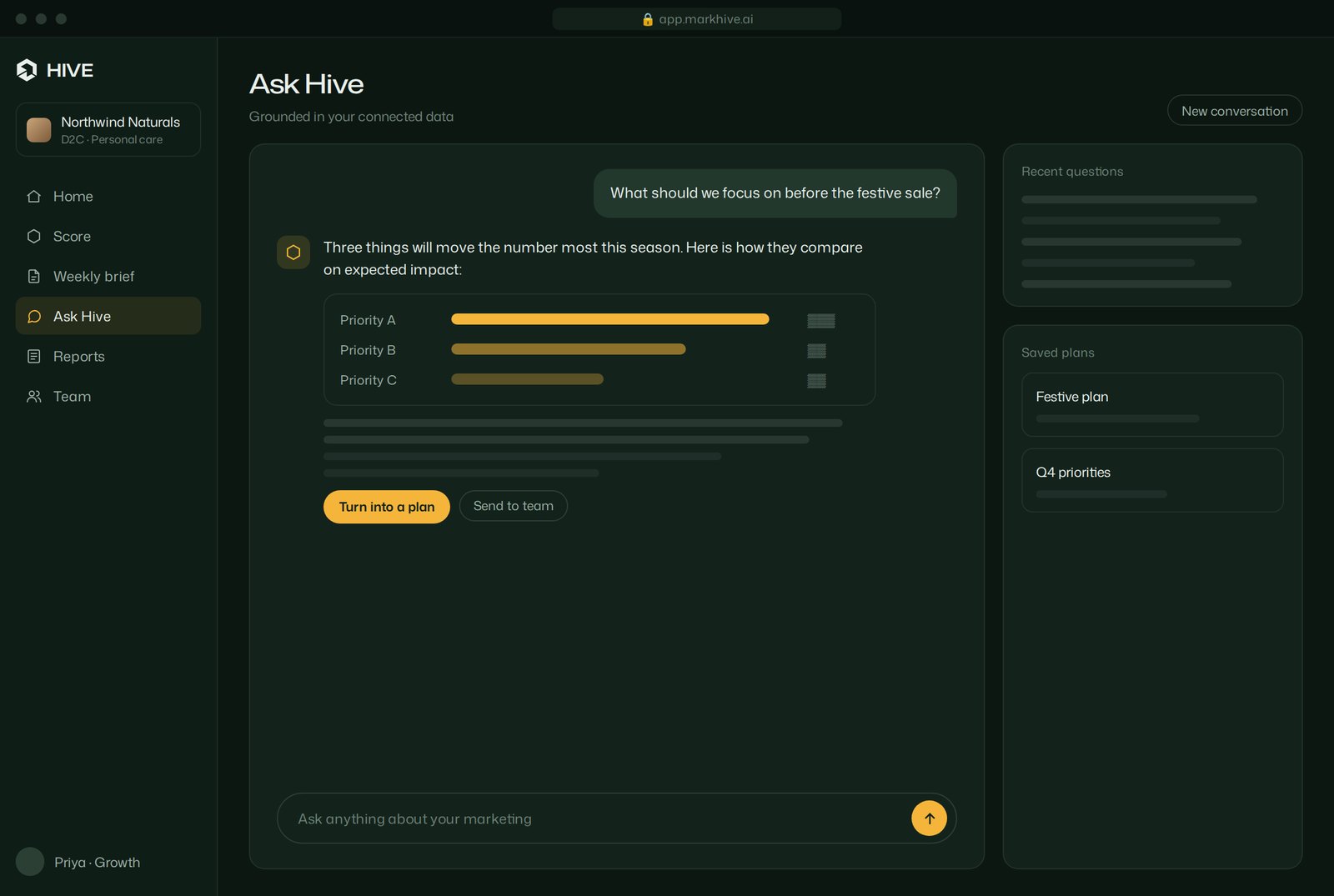
Task: Click the Priority A impact bar
Action: [610, 319]
